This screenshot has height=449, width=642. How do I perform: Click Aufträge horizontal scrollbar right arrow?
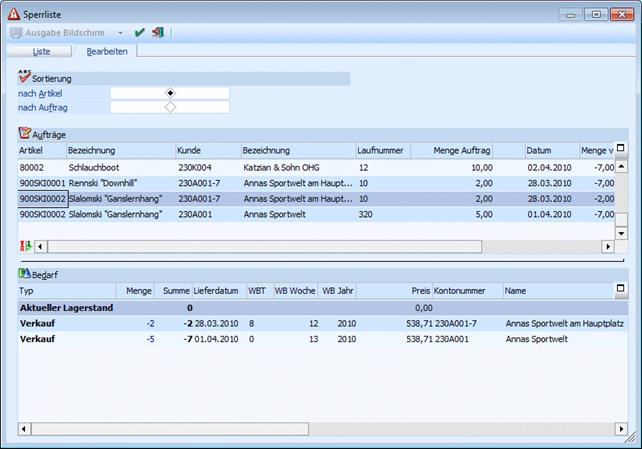tap(607, 246)
